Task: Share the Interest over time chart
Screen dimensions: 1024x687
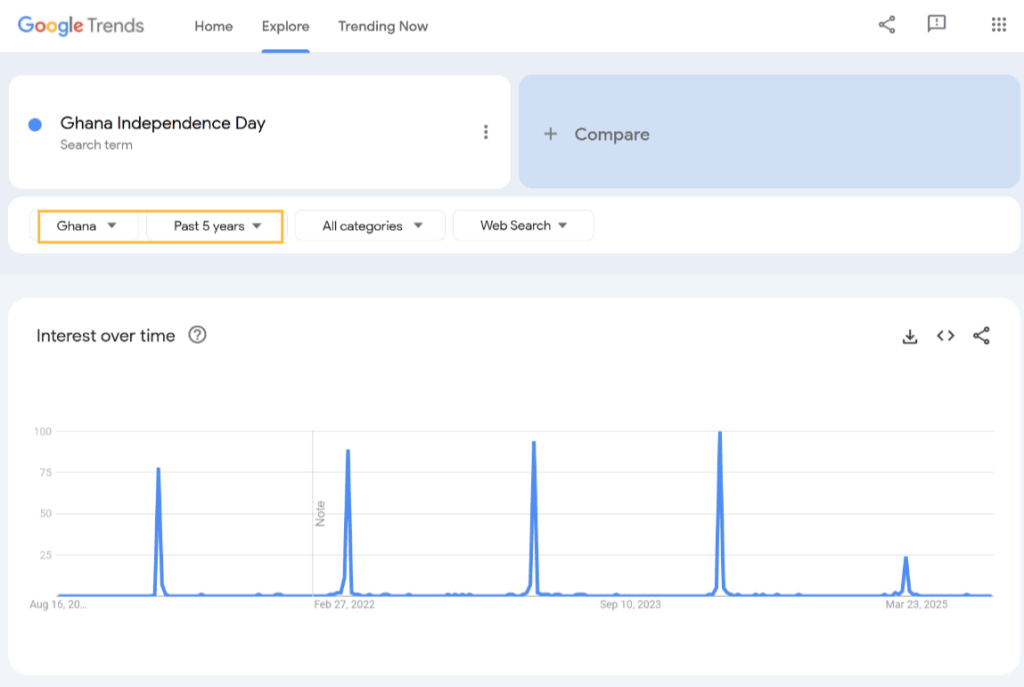Action: click(981, 336)
